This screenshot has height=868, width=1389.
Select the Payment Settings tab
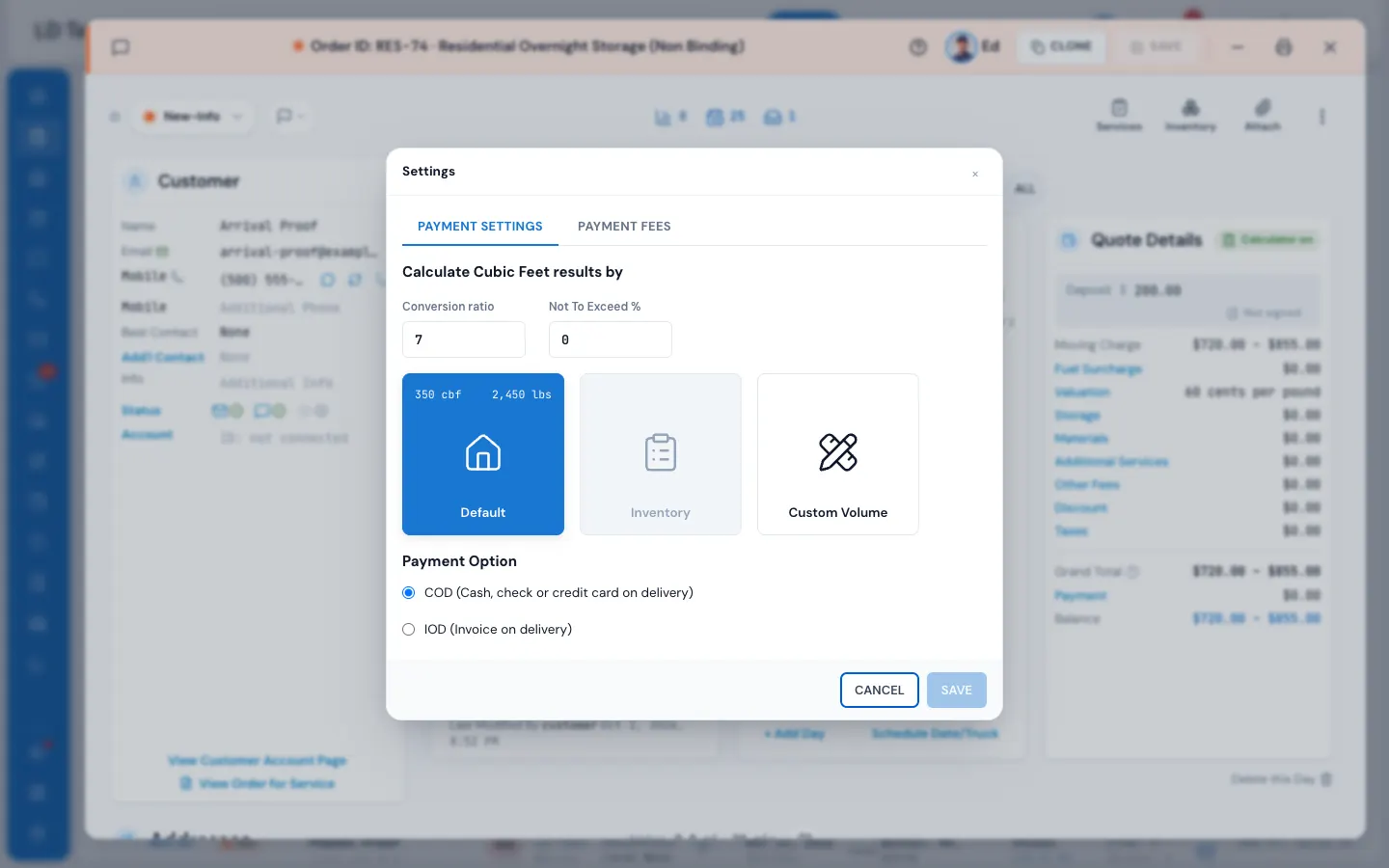pyautogui.click(x=479, y=226)
